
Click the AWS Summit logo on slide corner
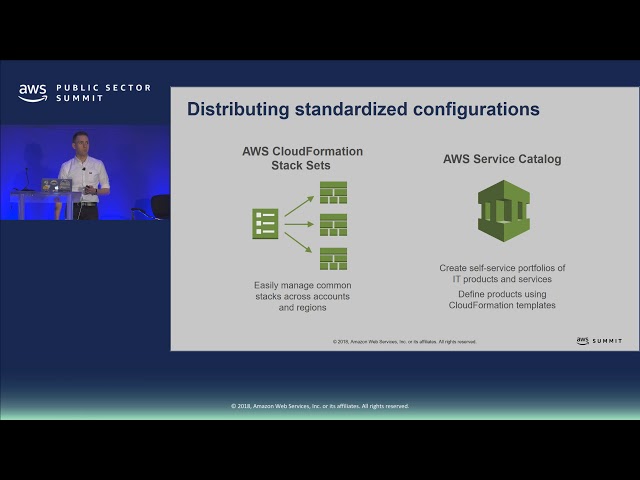(x=599, y=341)
